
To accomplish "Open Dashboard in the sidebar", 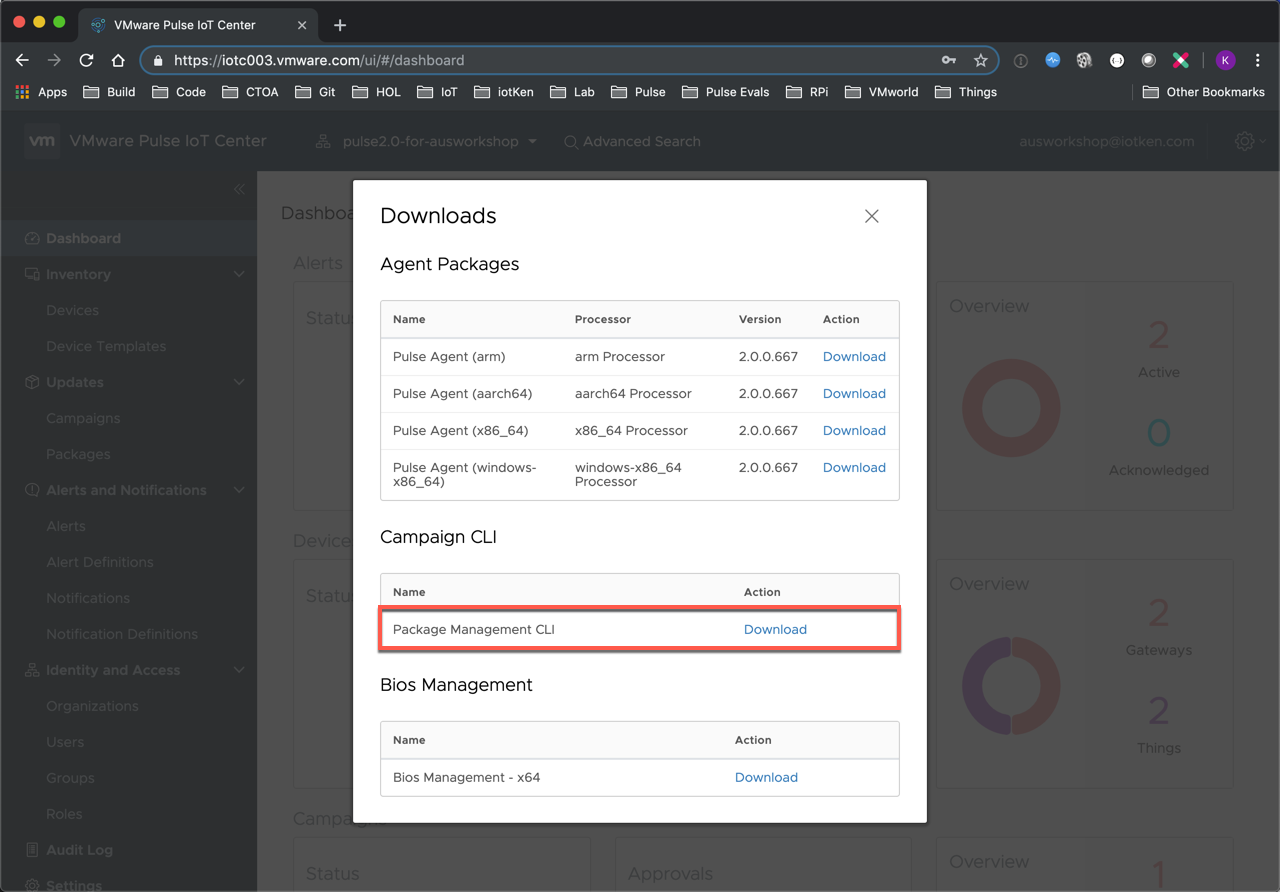I will 128,238.
